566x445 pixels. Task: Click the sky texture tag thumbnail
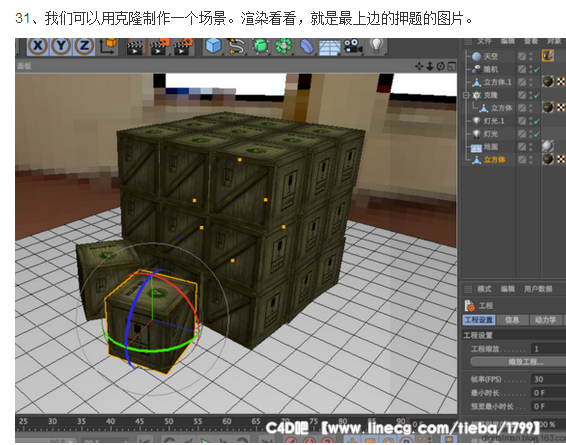548,56
